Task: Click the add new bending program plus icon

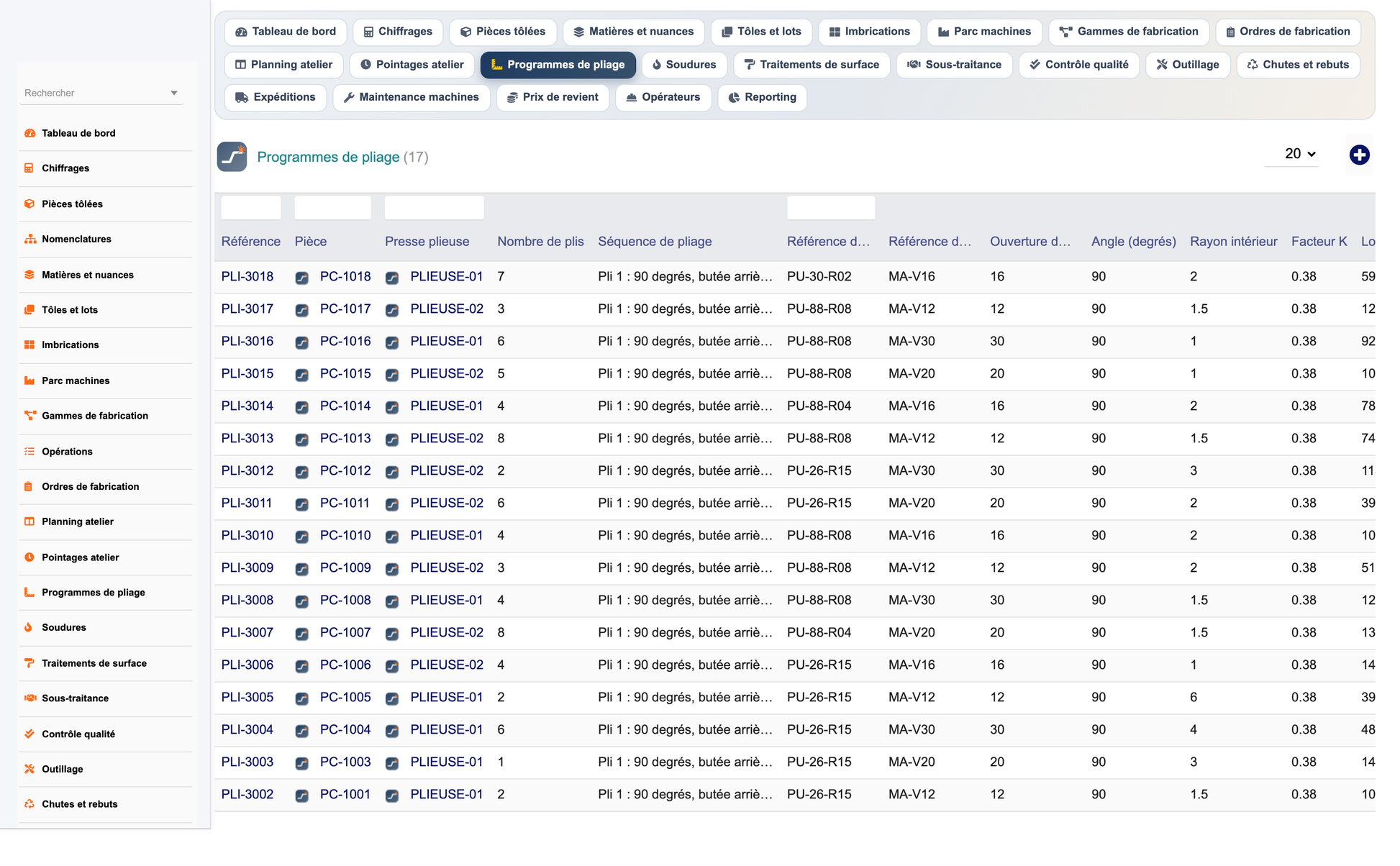Action: (1359, 155)
